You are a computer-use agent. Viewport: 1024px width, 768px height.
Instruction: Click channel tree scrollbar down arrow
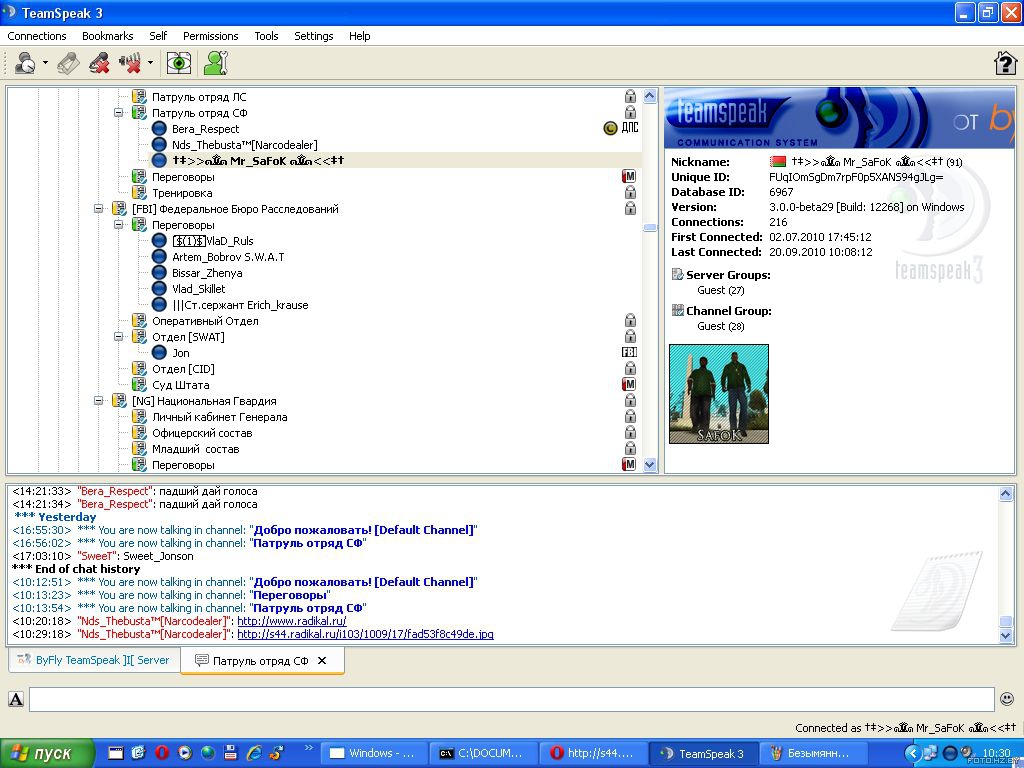pyautogui.click(x=650, y=465)
